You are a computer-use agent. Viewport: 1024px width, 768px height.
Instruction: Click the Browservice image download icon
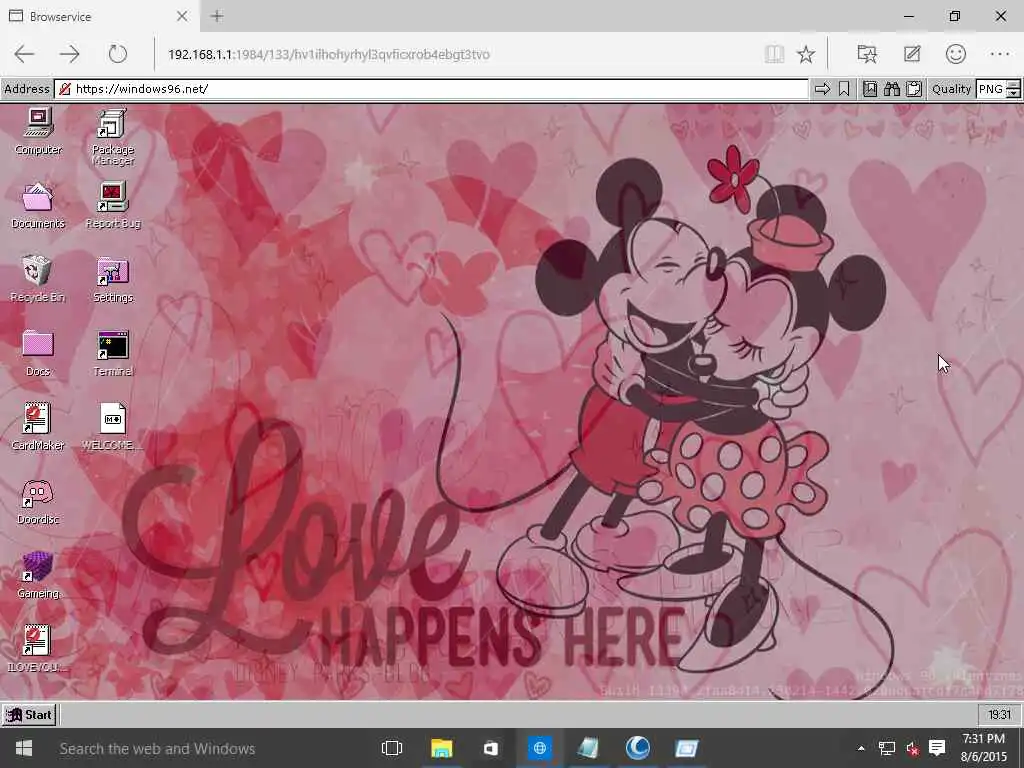click(870, 89)
